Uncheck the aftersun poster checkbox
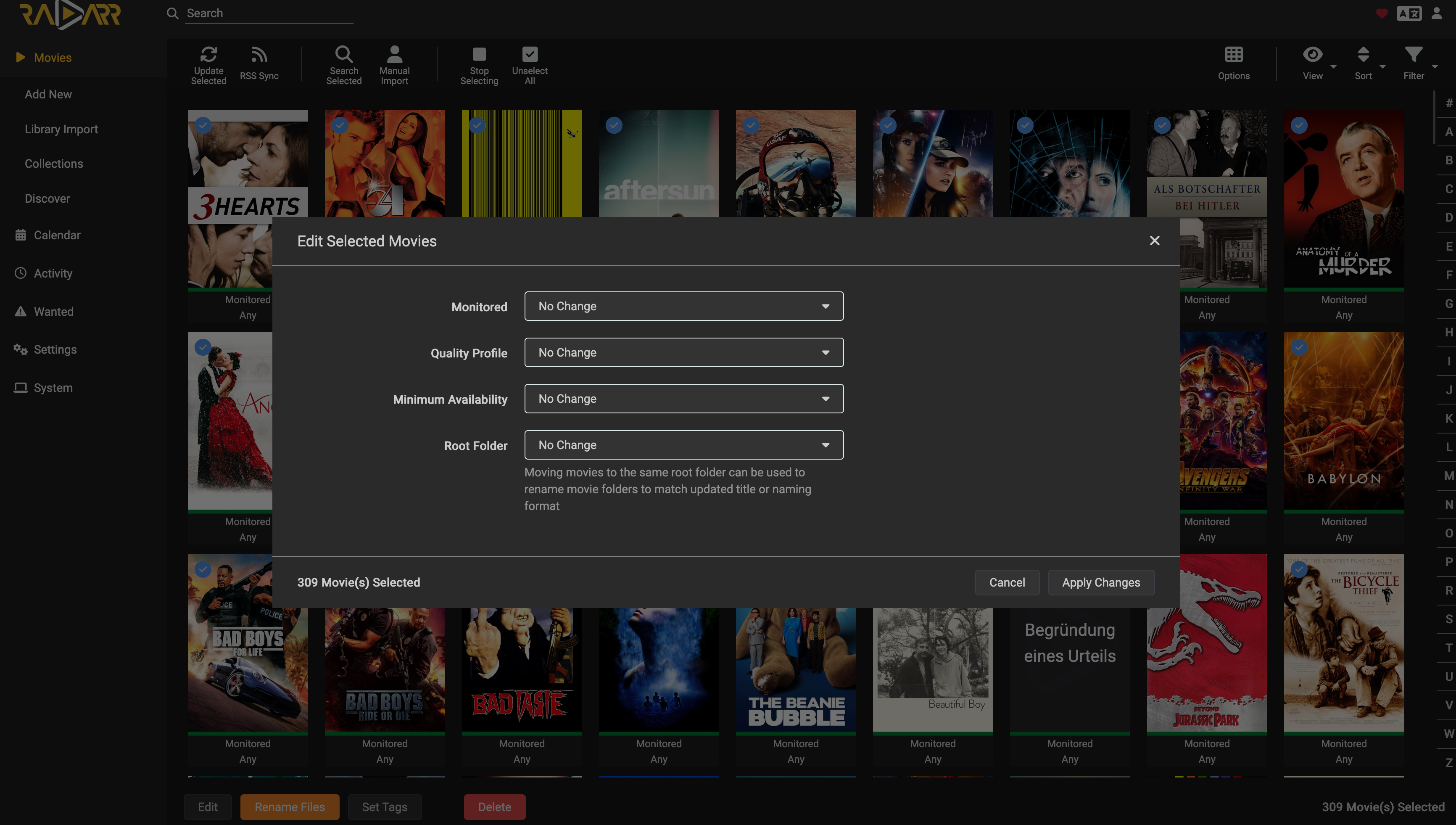The width and height of the screenshot is (1456, 825). [614, 125]
